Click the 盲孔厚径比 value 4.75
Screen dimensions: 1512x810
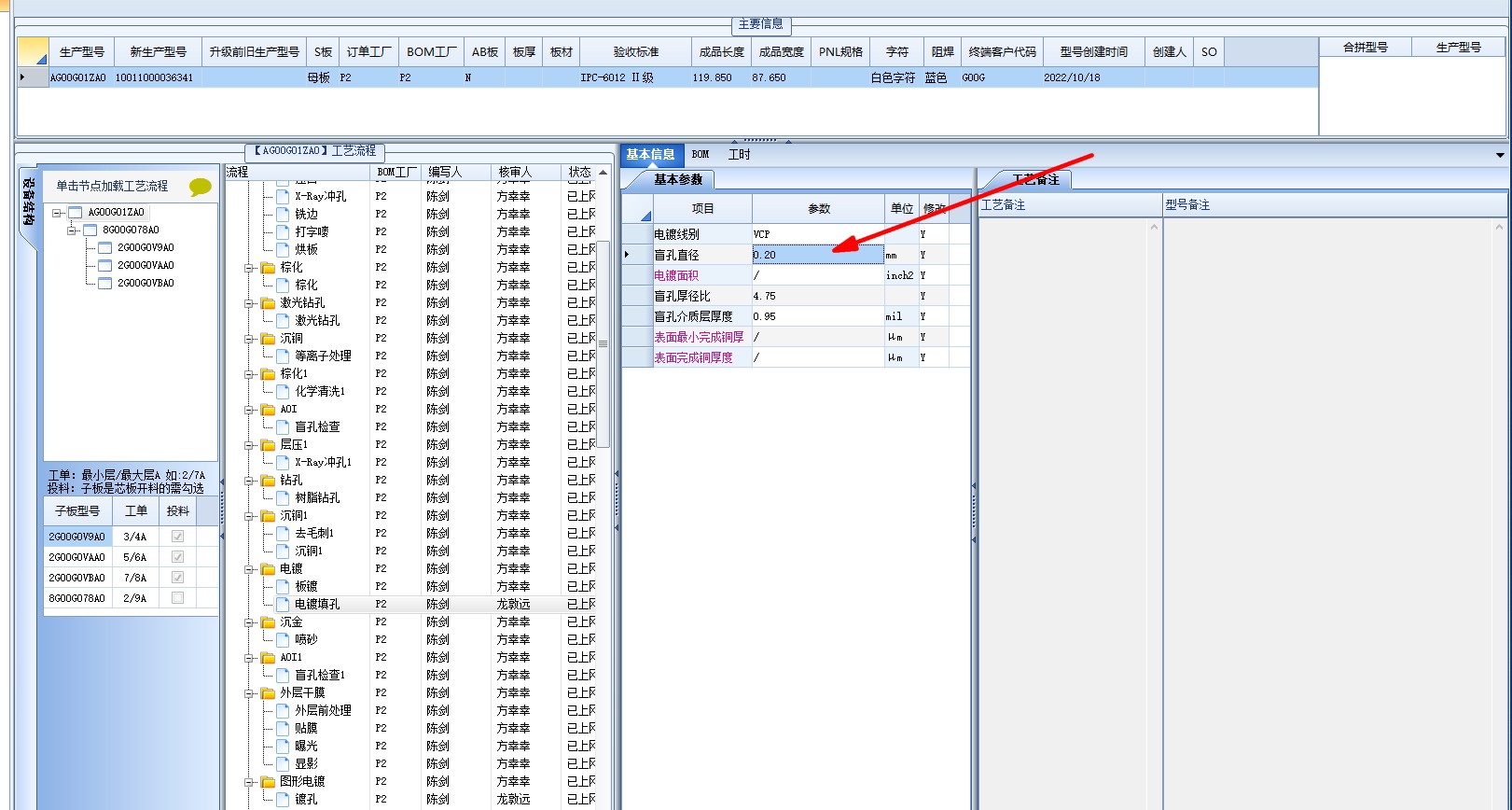click(818, 296)
